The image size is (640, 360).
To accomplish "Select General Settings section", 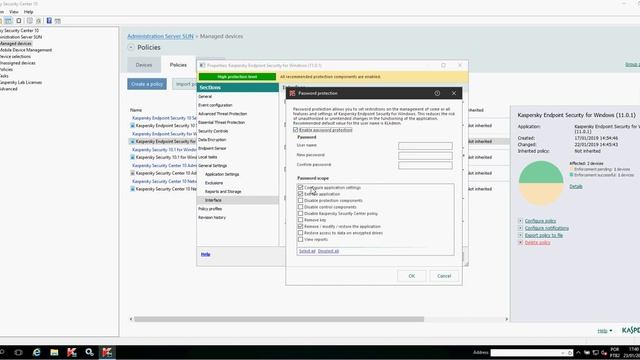I will click(x=213, y=166).
